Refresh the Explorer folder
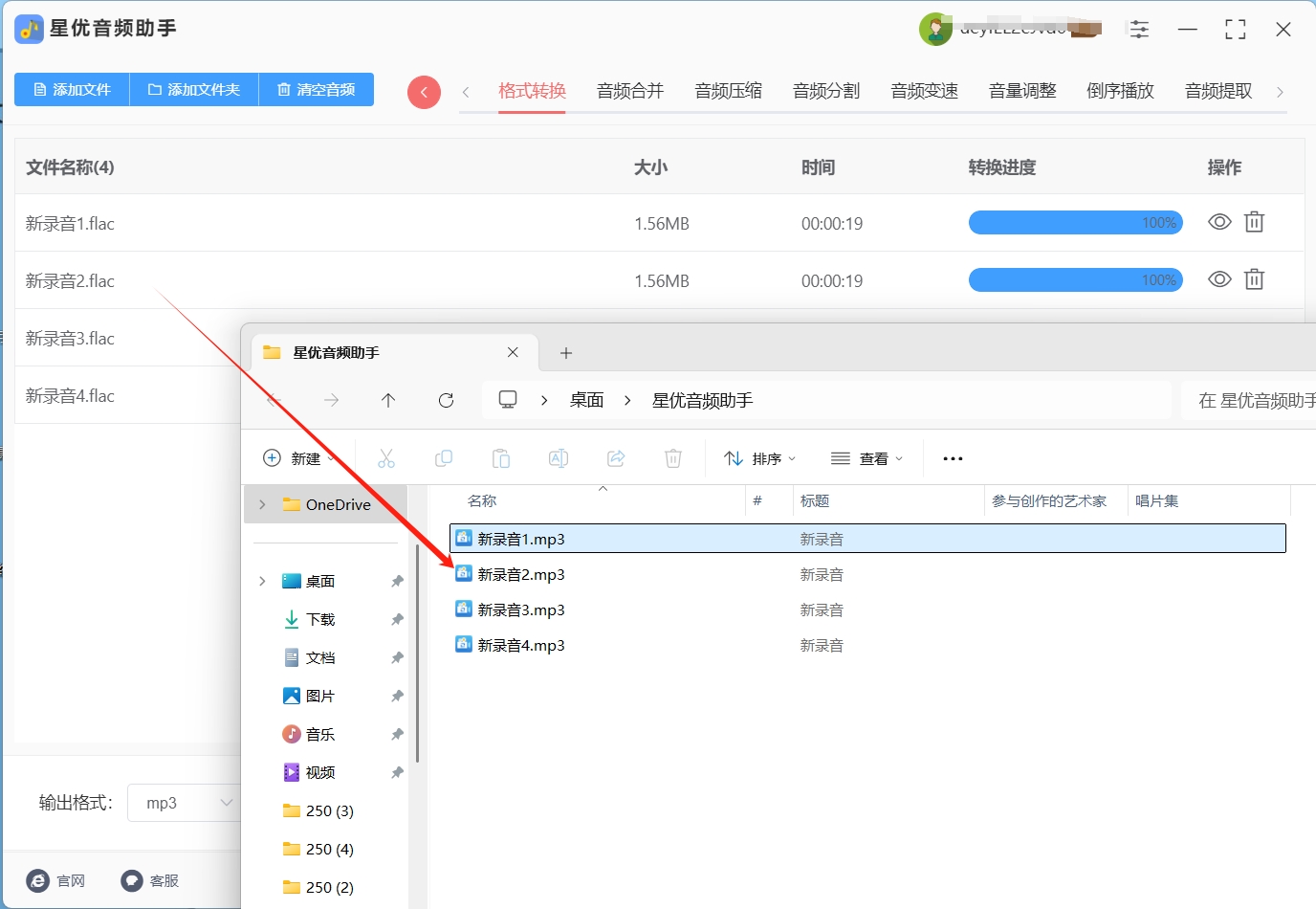The image size is (1316, 909). click(446, 400)
